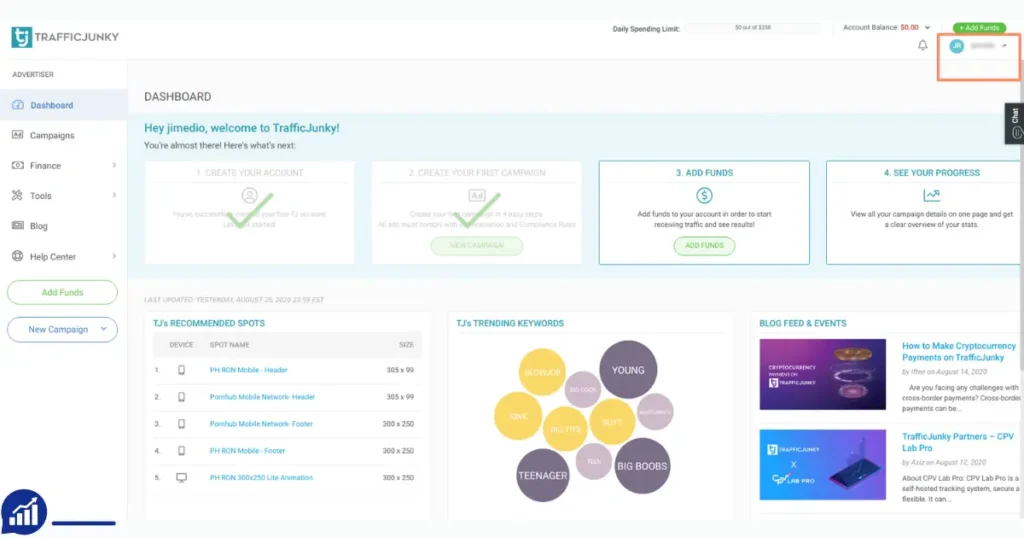Click the Daily Spending Limit progress bar

click(752, 28)
